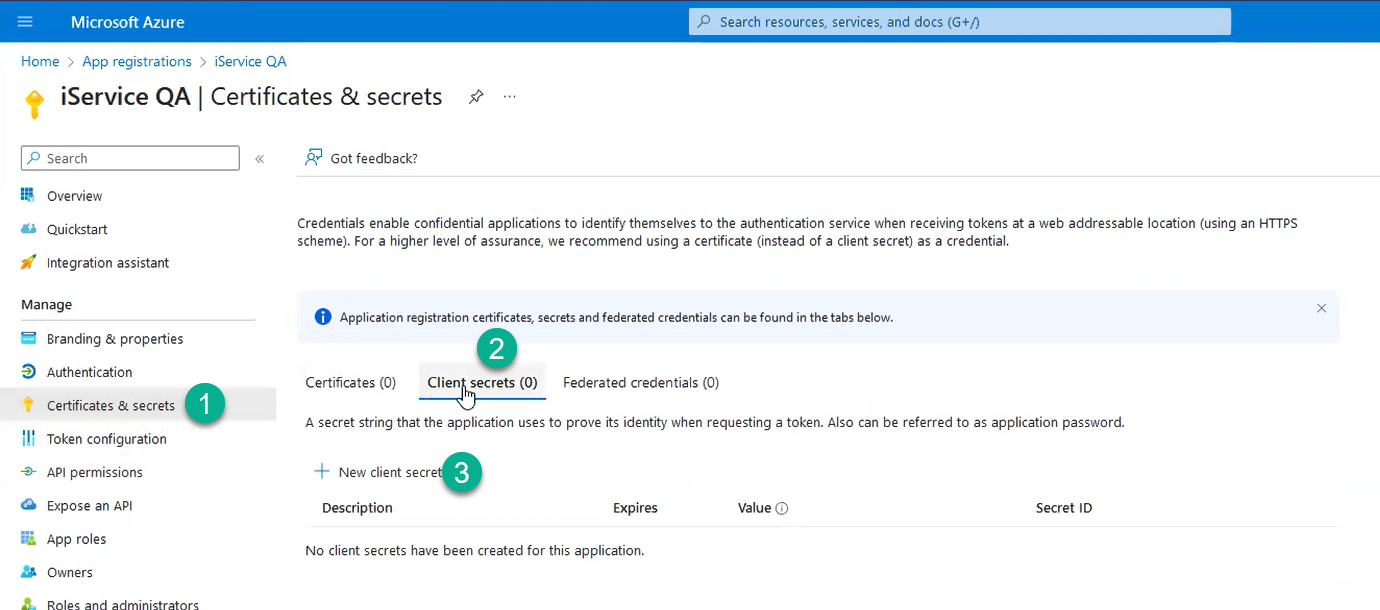Click the Token configuration bars icon
1380x610 pixels.
[28, 439]
